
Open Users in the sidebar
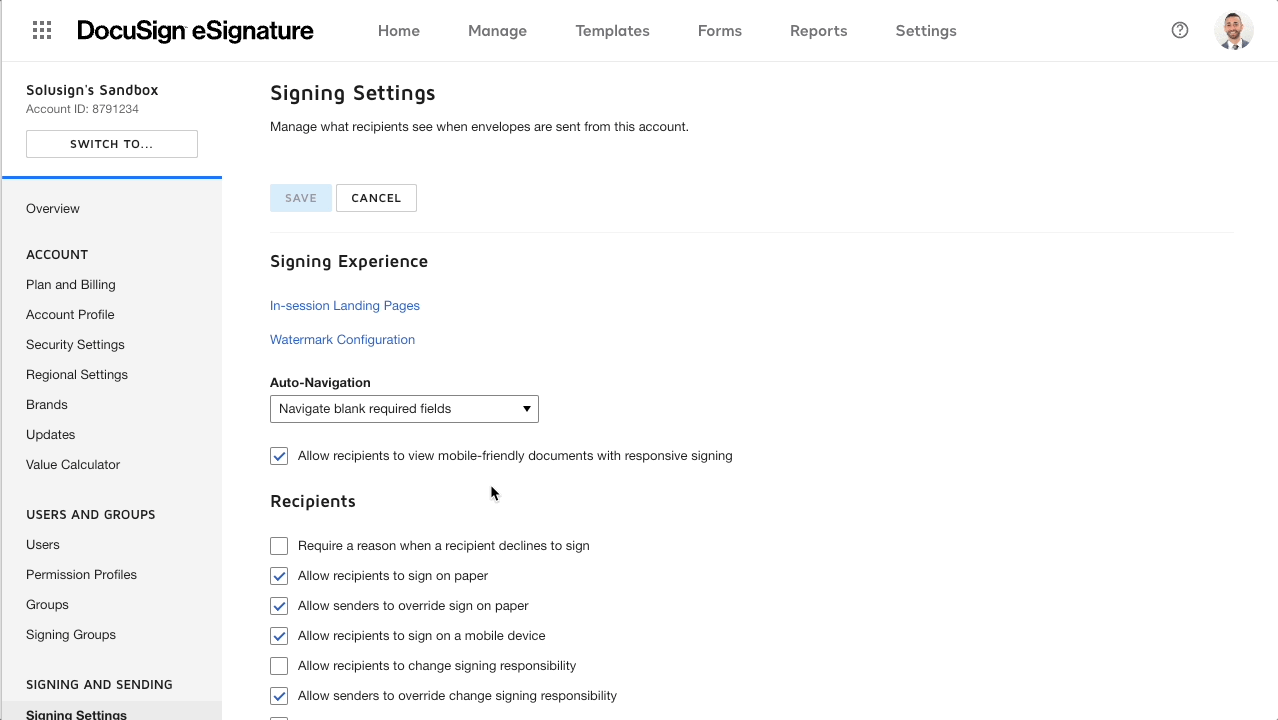(x=43, y=545)
